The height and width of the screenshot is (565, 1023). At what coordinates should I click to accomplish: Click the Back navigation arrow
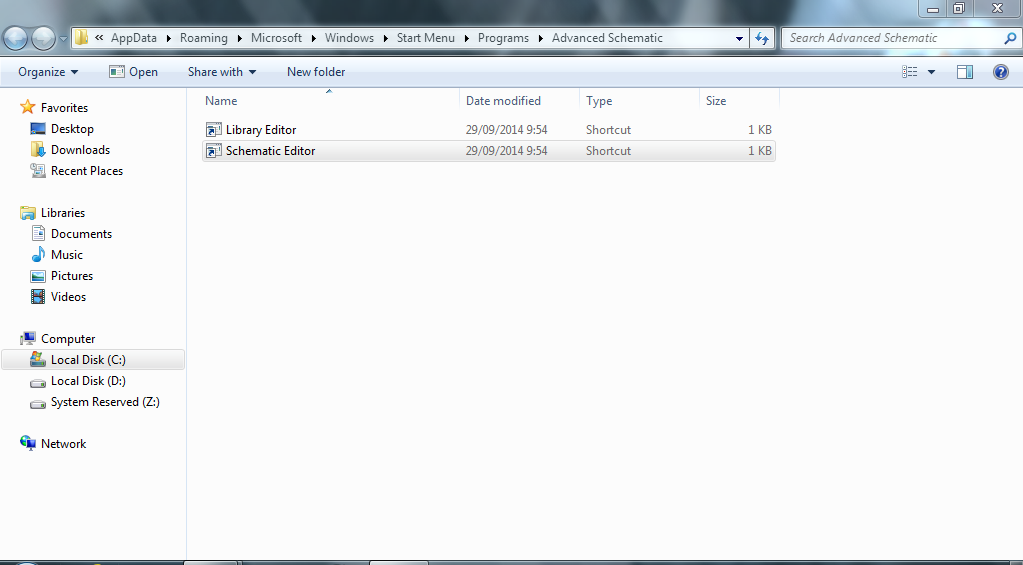[x=15, y=38]
